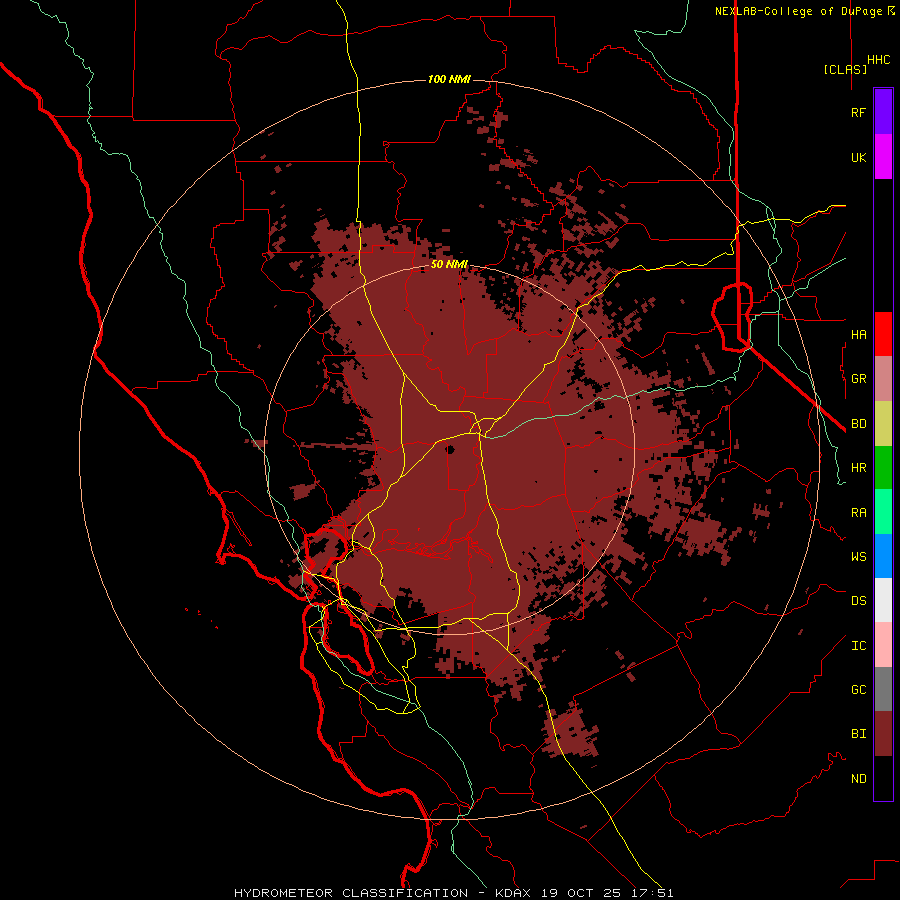Click the 50 NMI range ring label

[449, 265]
